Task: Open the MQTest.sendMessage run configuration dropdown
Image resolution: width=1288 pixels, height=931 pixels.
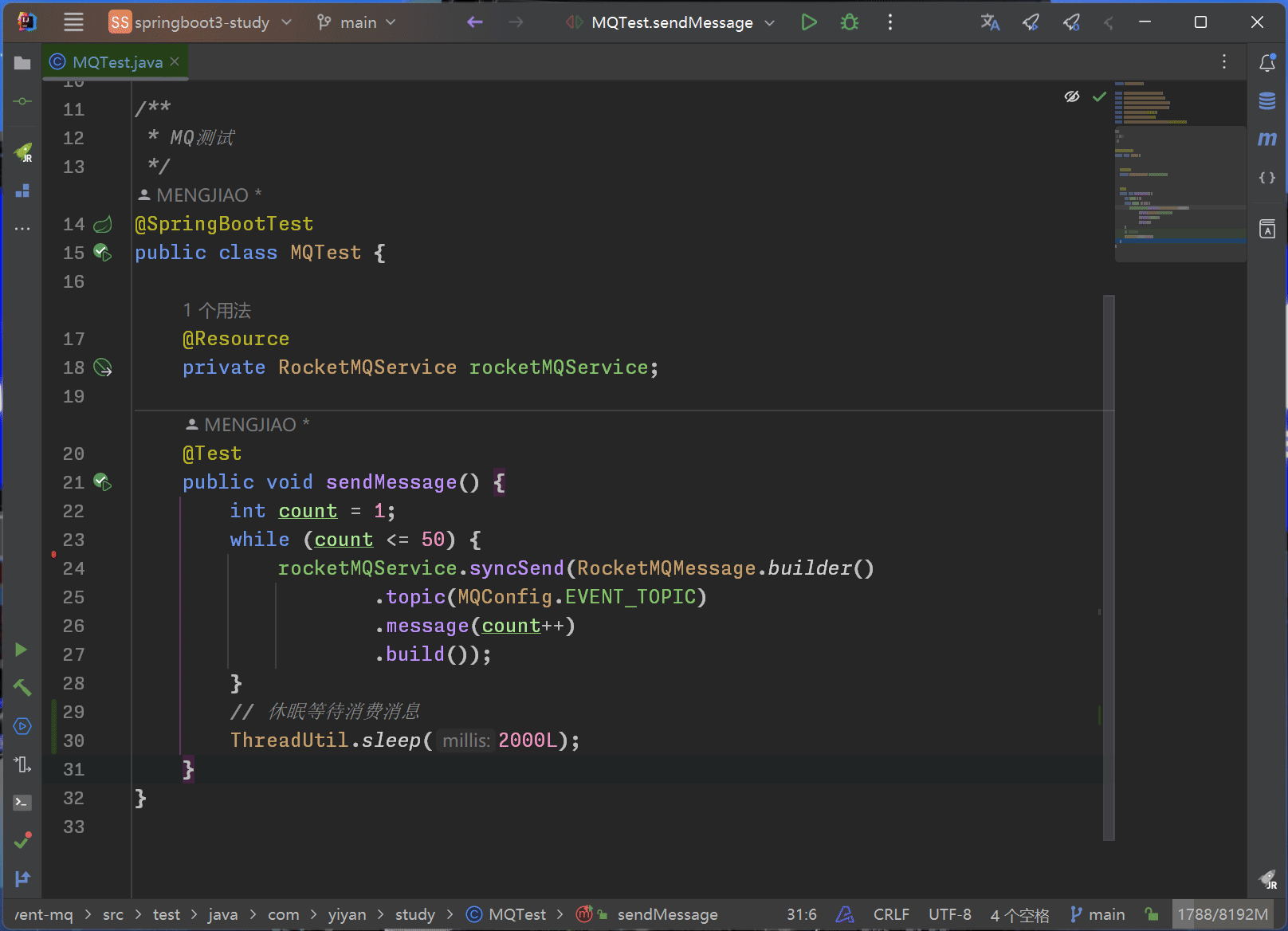Action: [671, 22]
